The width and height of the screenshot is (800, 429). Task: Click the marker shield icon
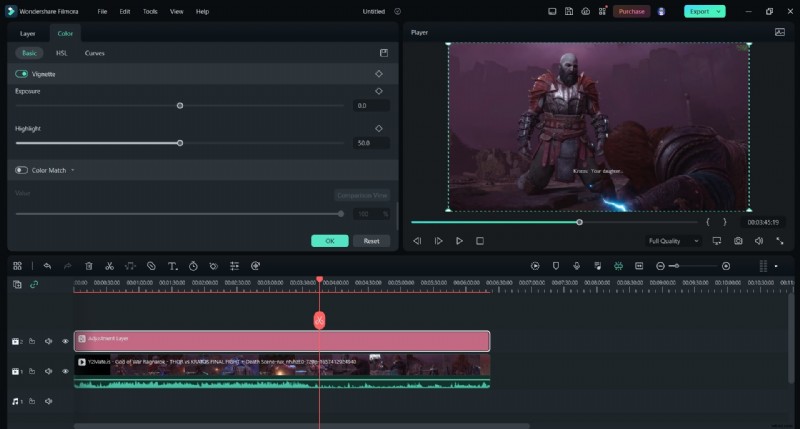click(556, 266)
